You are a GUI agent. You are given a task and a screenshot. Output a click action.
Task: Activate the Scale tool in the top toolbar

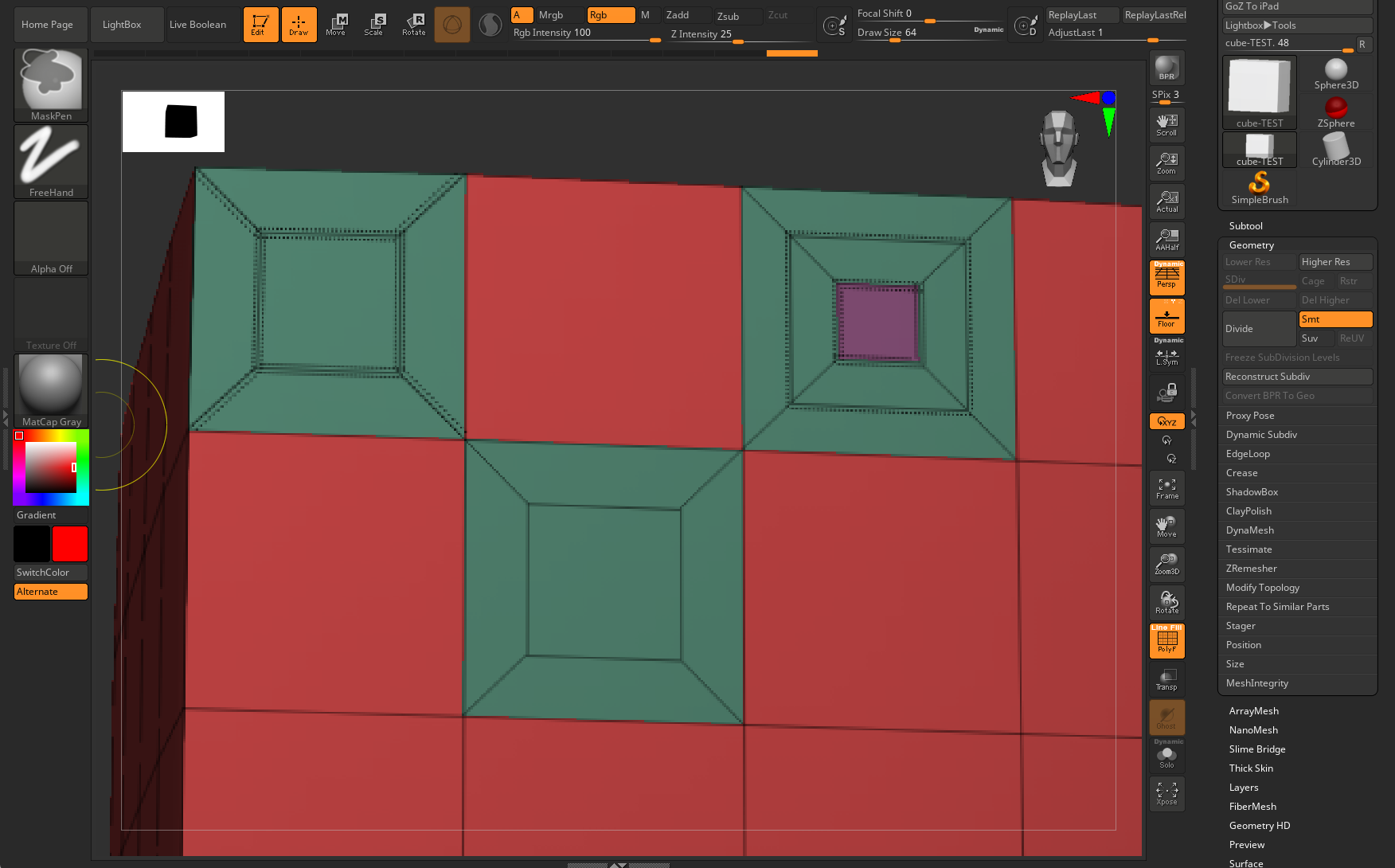pos(373,25)
